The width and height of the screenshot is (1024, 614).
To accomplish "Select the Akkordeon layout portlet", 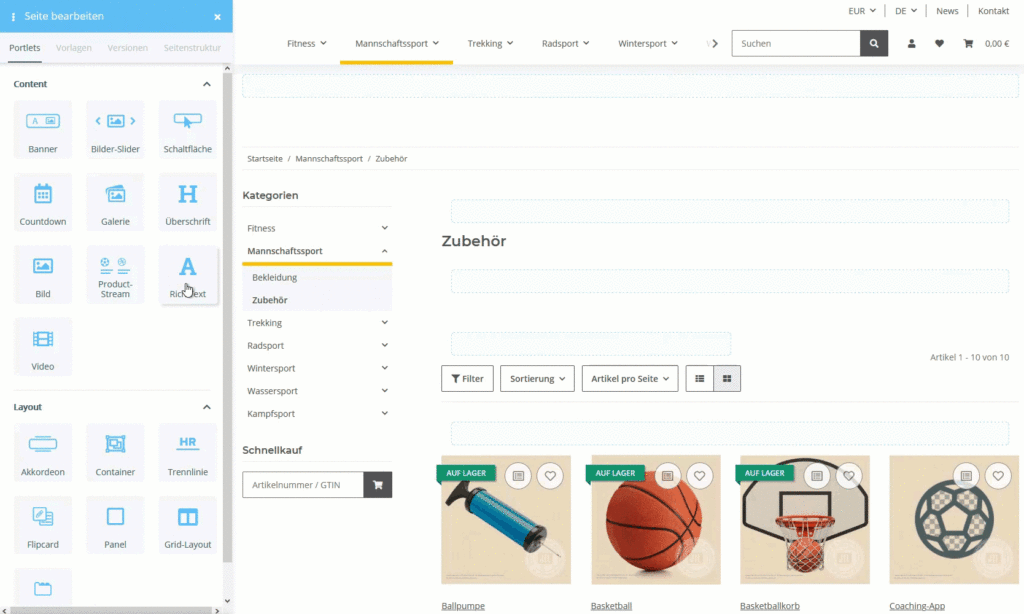I will point(42,452).
